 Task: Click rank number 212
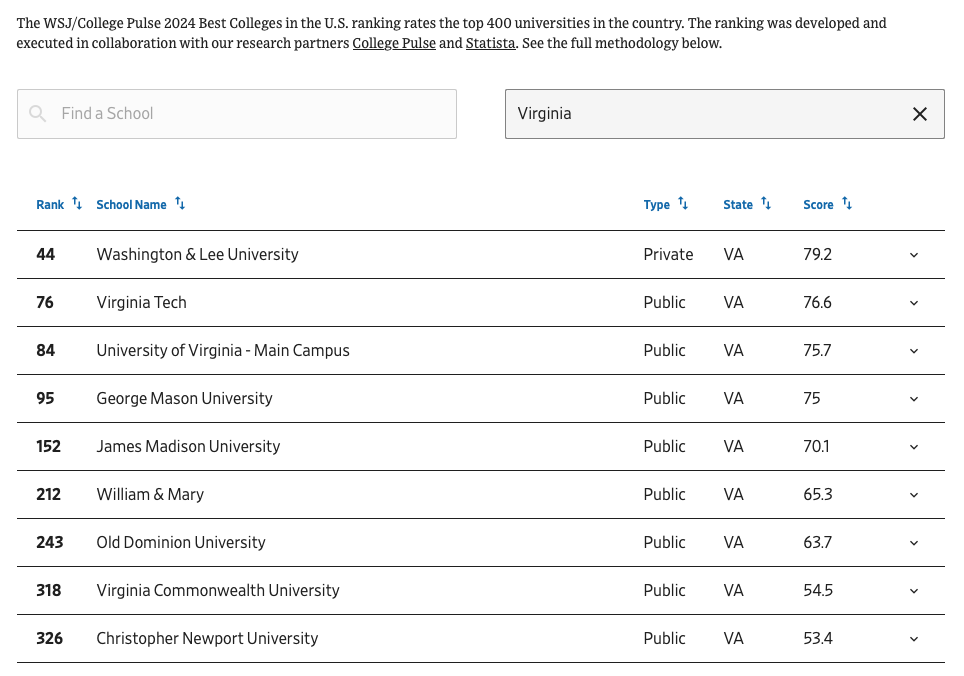click(48, 494)
